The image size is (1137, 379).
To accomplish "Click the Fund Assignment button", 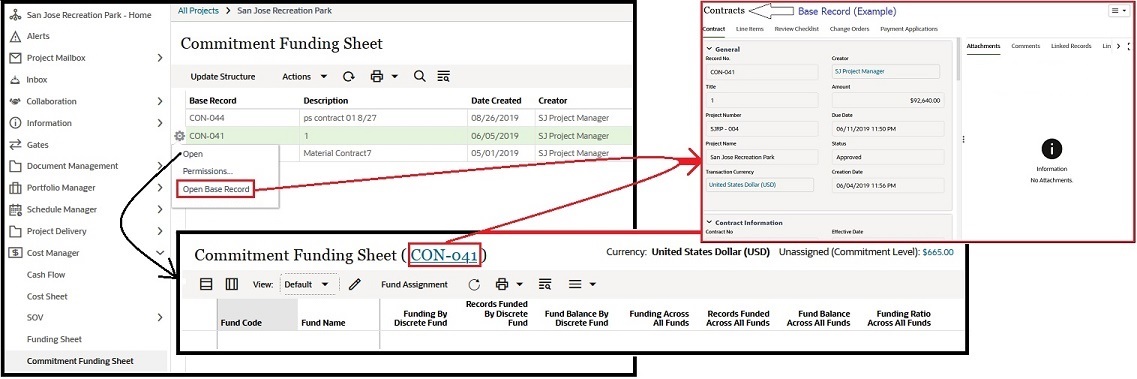I will click(x=414, y=285).
